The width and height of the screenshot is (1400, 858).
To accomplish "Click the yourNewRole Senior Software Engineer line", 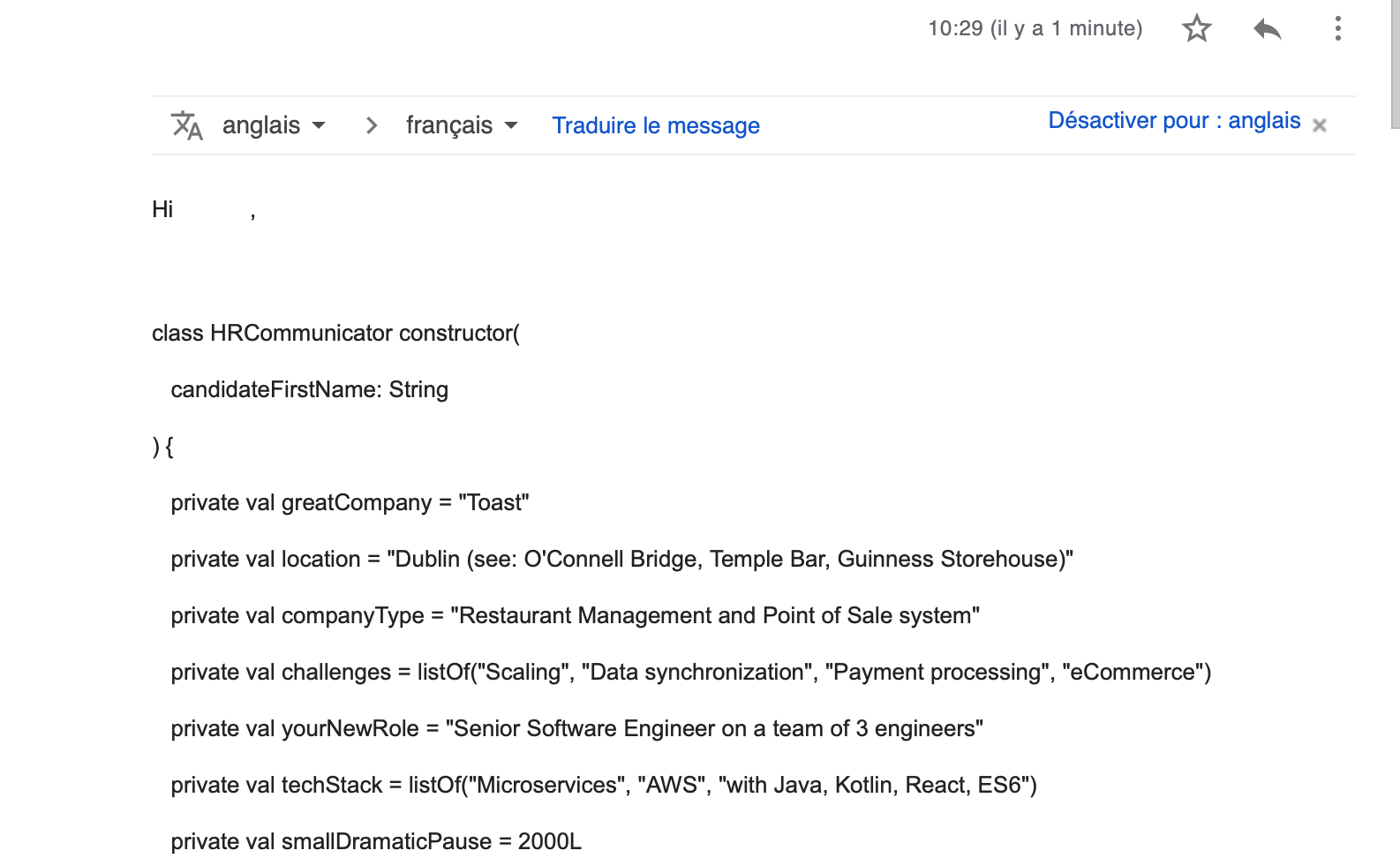I will pos(576,728).
